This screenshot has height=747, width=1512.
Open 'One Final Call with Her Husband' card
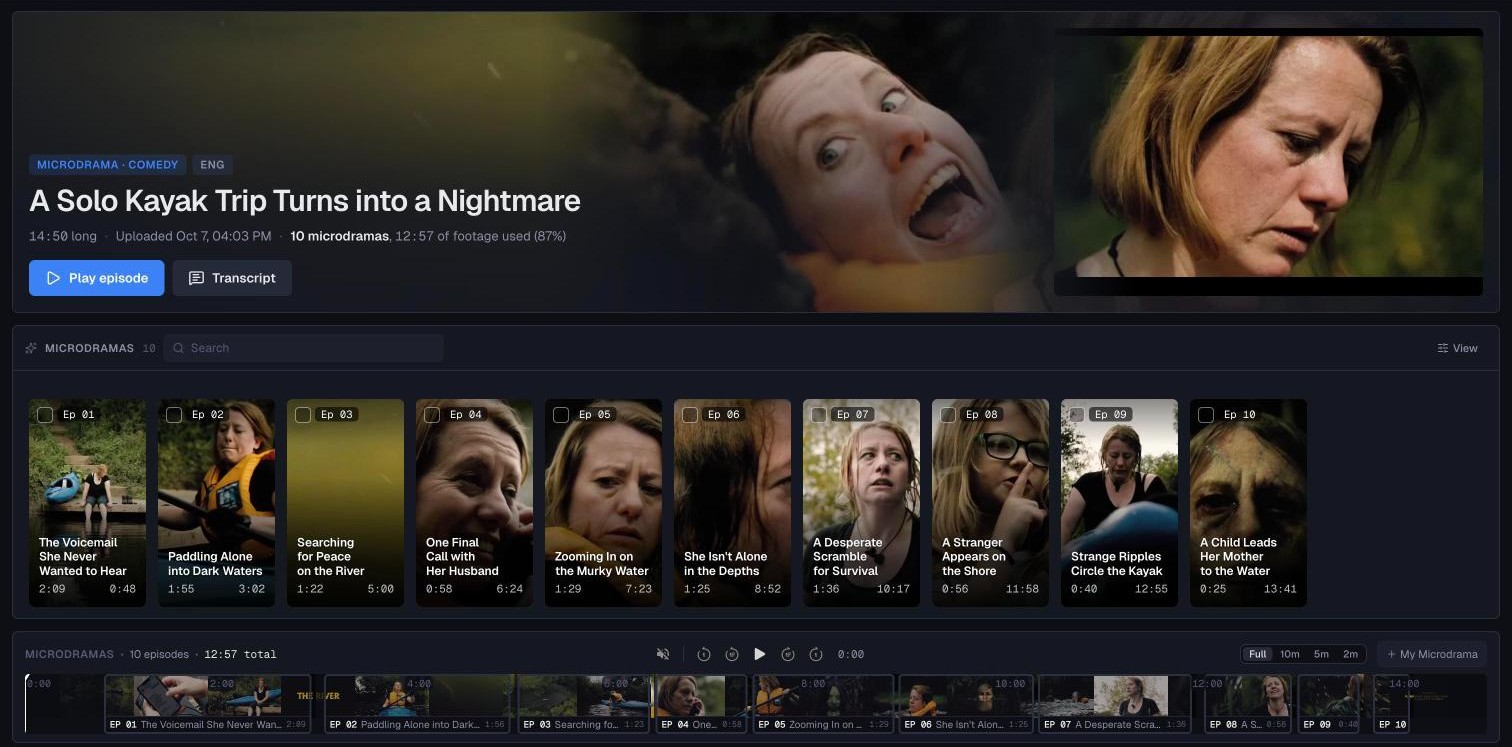click(474, 503)
